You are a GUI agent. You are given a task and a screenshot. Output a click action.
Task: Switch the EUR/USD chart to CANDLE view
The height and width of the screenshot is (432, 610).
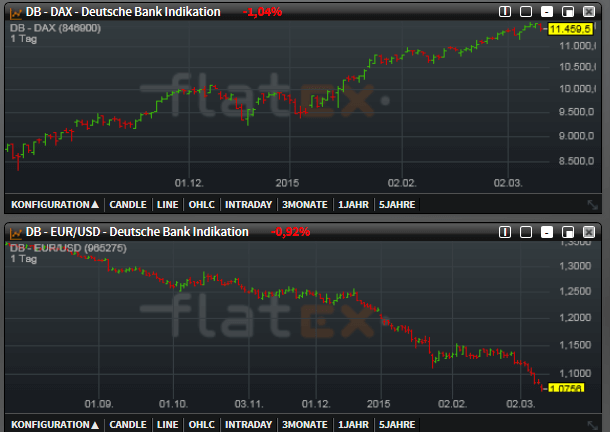128,425
